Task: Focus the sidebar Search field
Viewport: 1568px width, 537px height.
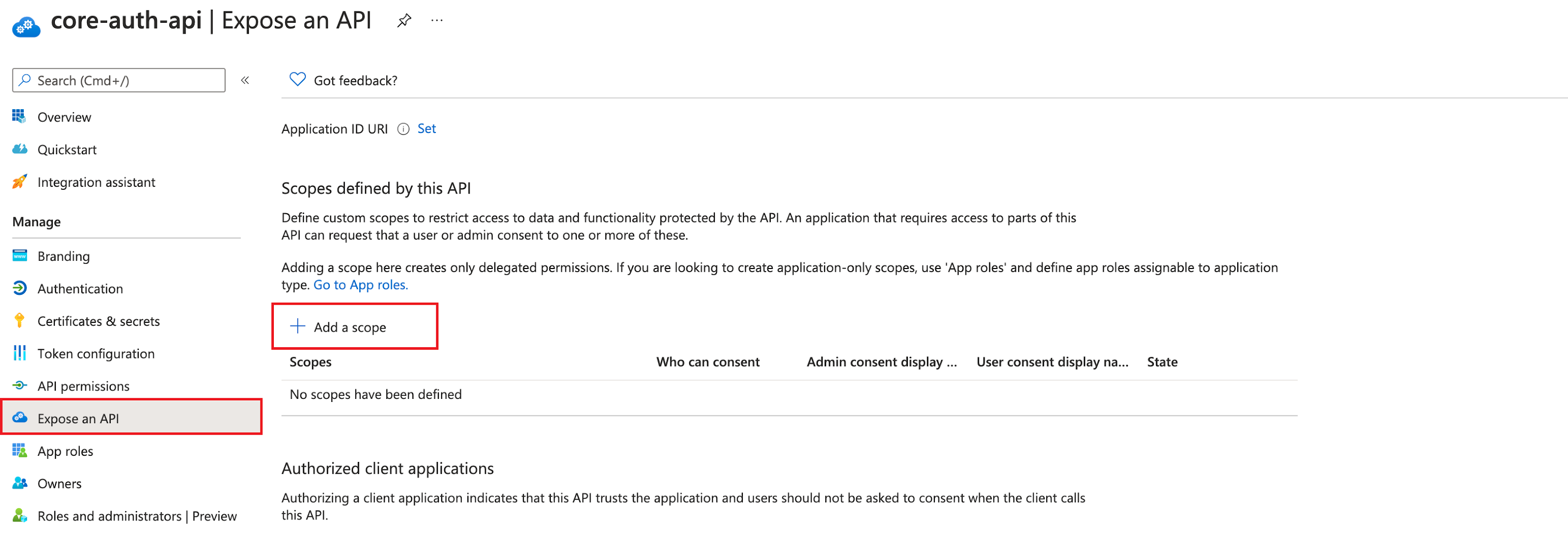Action: point(119,80)
